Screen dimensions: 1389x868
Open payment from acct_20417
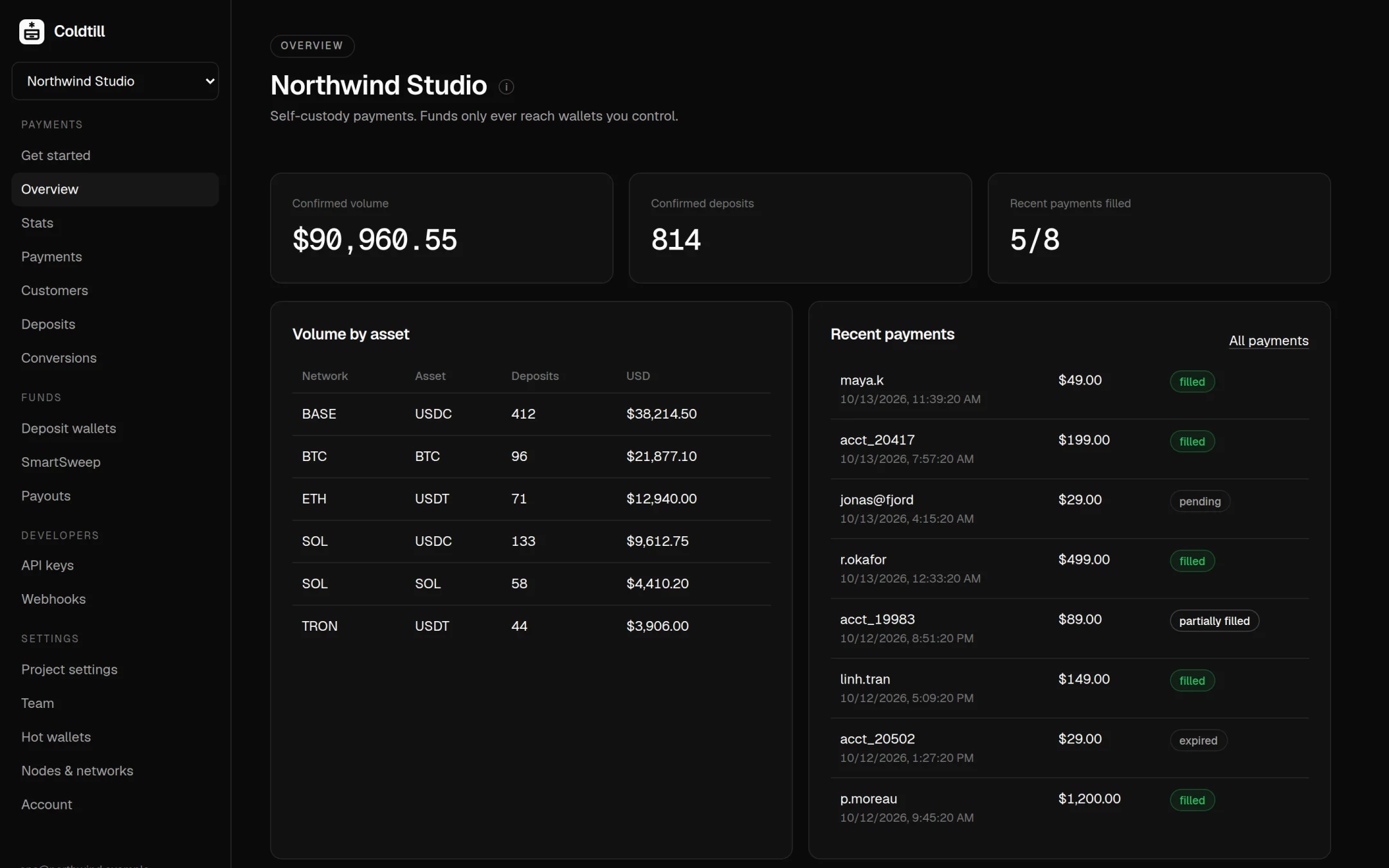1069,449
